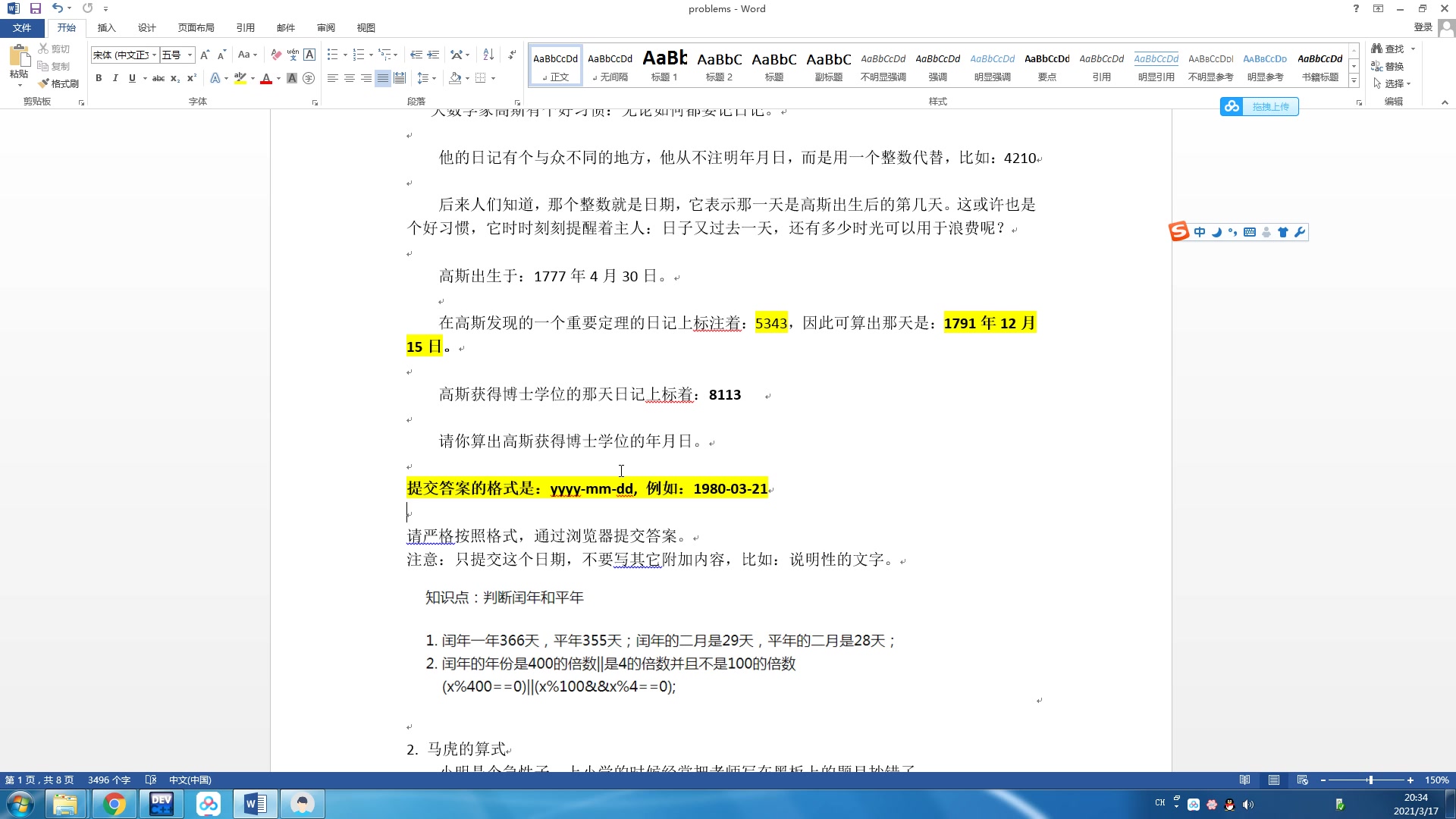The image size is (1456, 819).
Task: Apply strikethrough formatting
Action: point(158,78)
